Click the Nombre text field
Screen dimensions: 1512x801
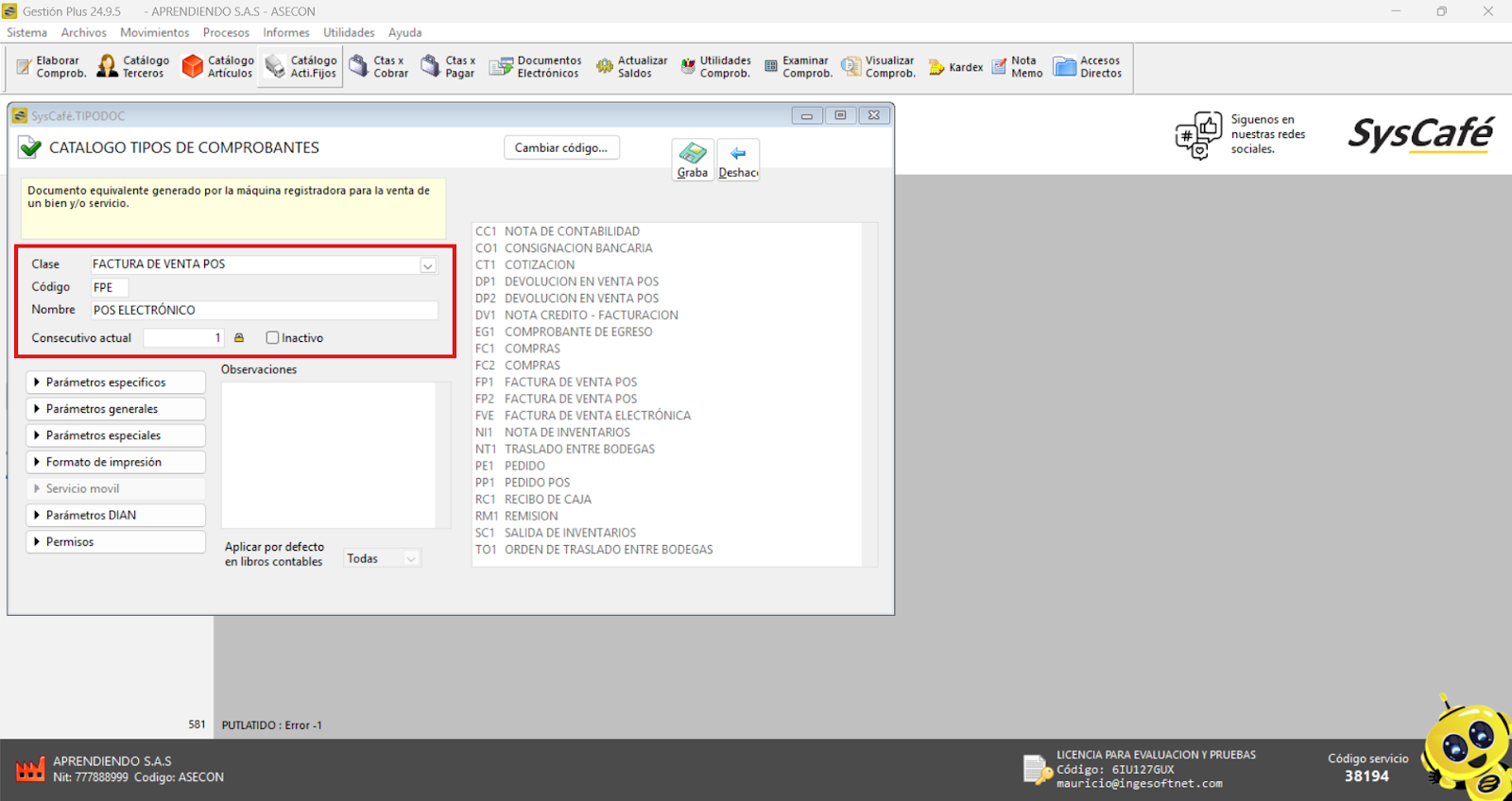coord(265,311)
